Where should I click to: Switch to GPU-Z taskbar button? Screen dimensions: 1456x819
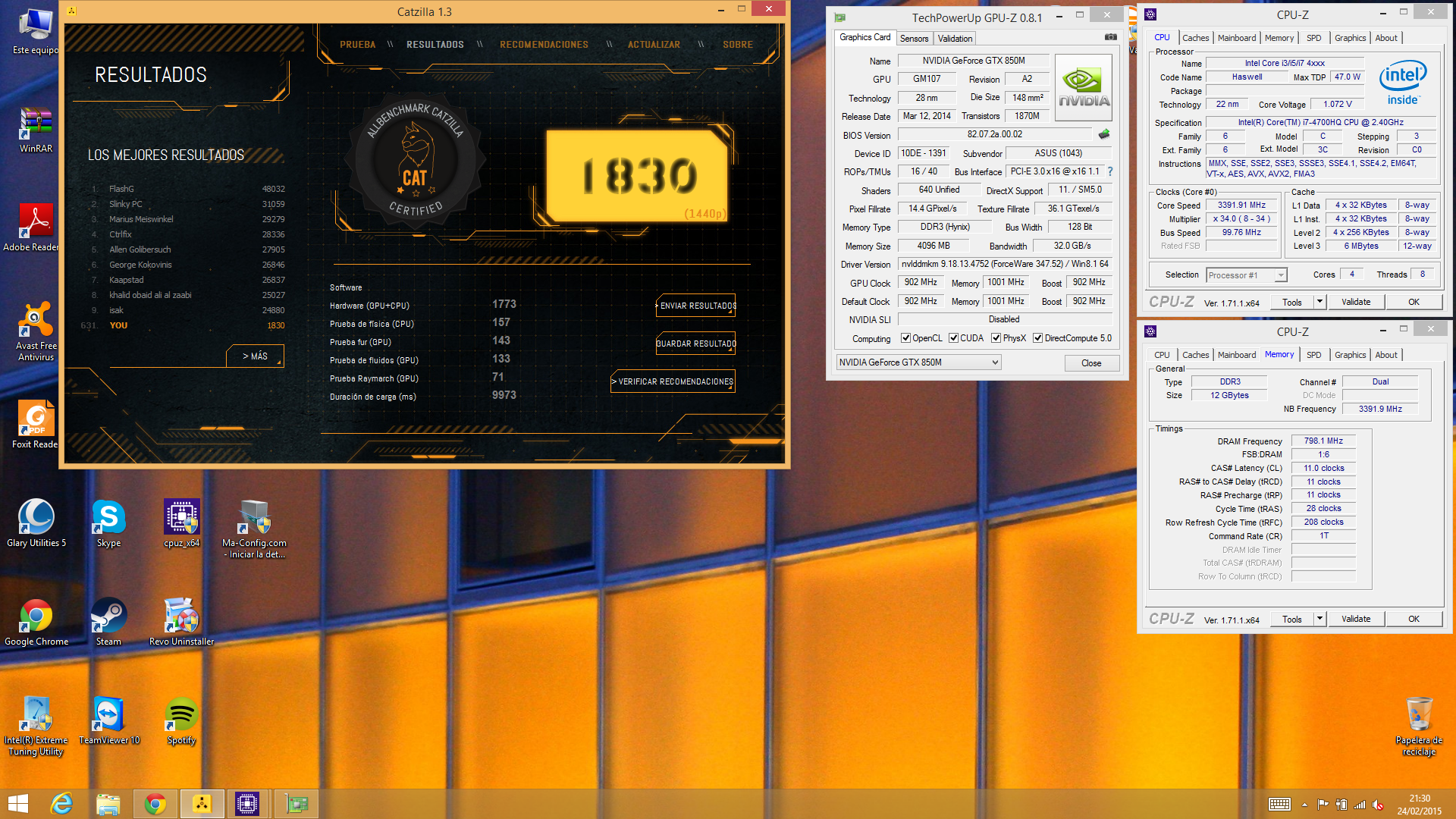tap(296, 804)
